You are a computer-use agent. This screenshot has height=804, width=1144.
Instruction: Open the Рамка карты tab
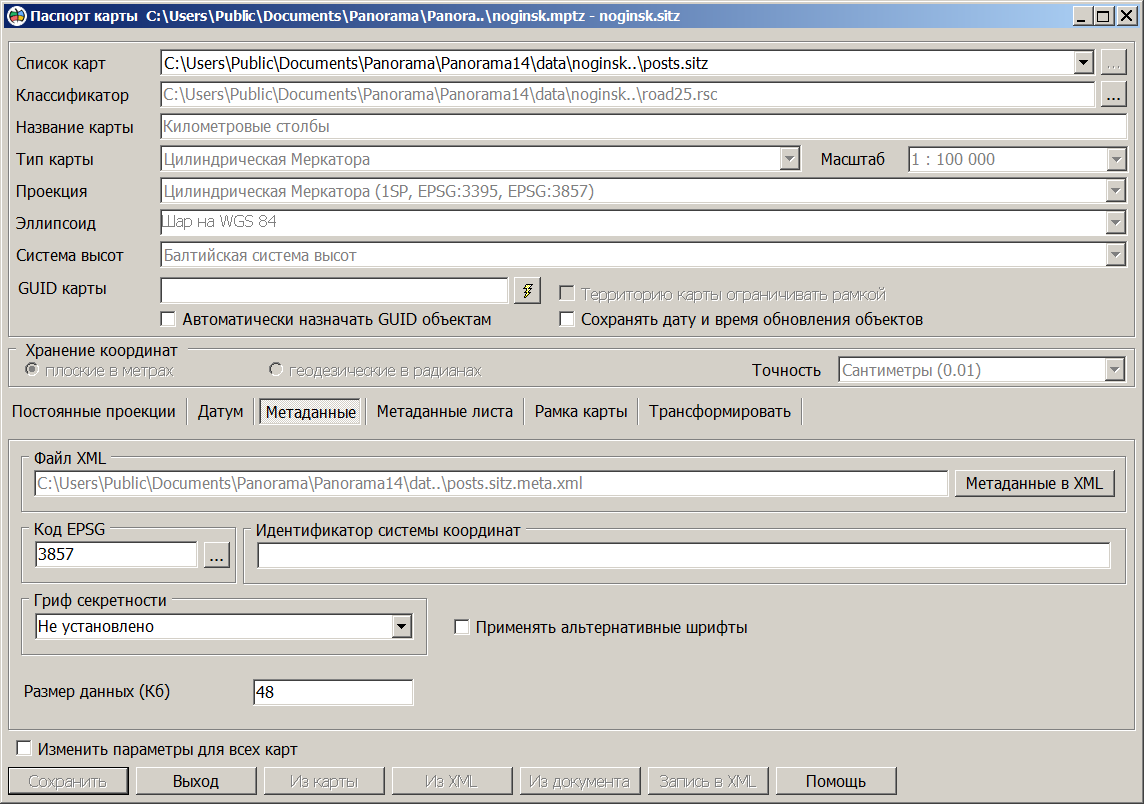(x=581, y=412)
